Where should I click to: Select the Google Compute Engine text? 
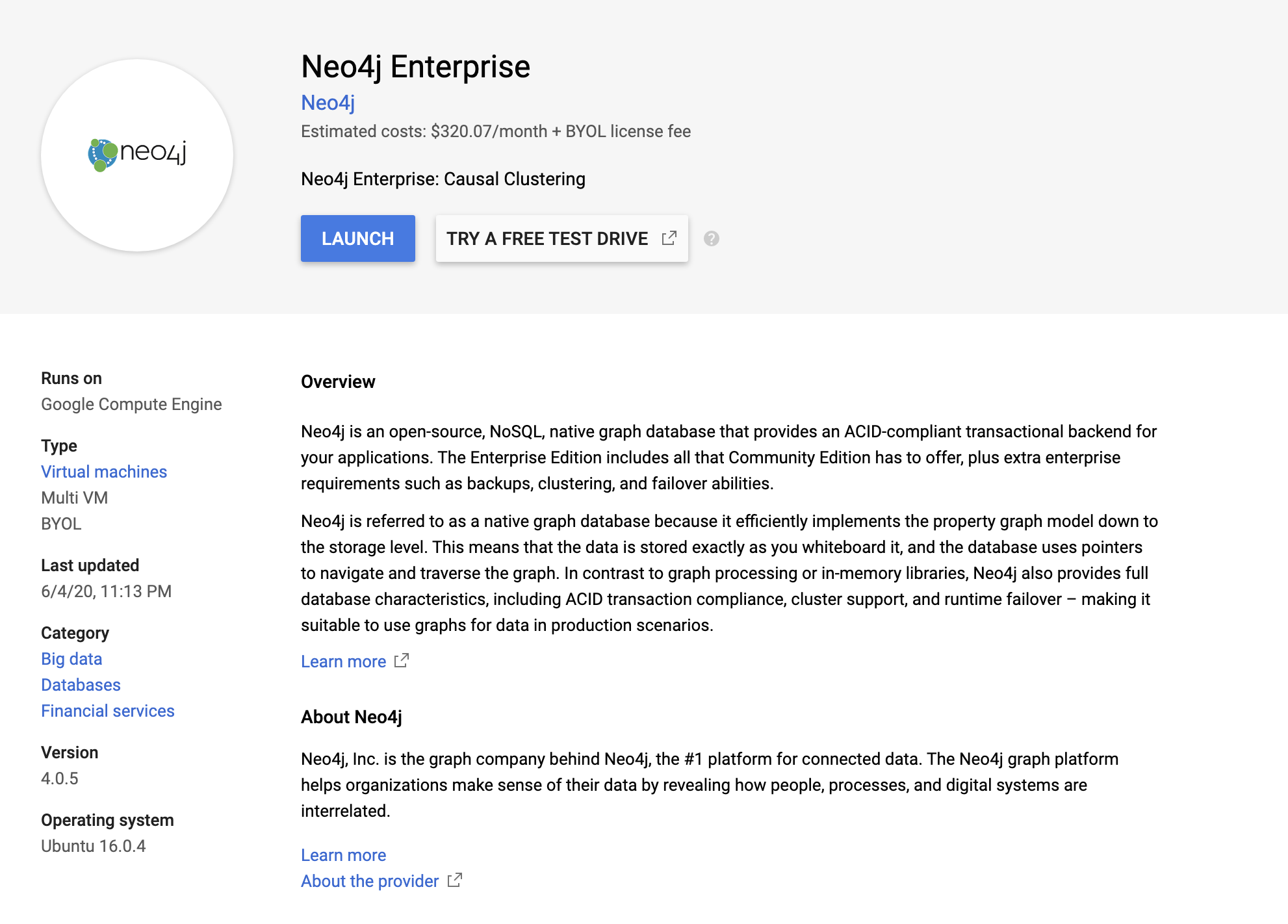coord(131,404)
